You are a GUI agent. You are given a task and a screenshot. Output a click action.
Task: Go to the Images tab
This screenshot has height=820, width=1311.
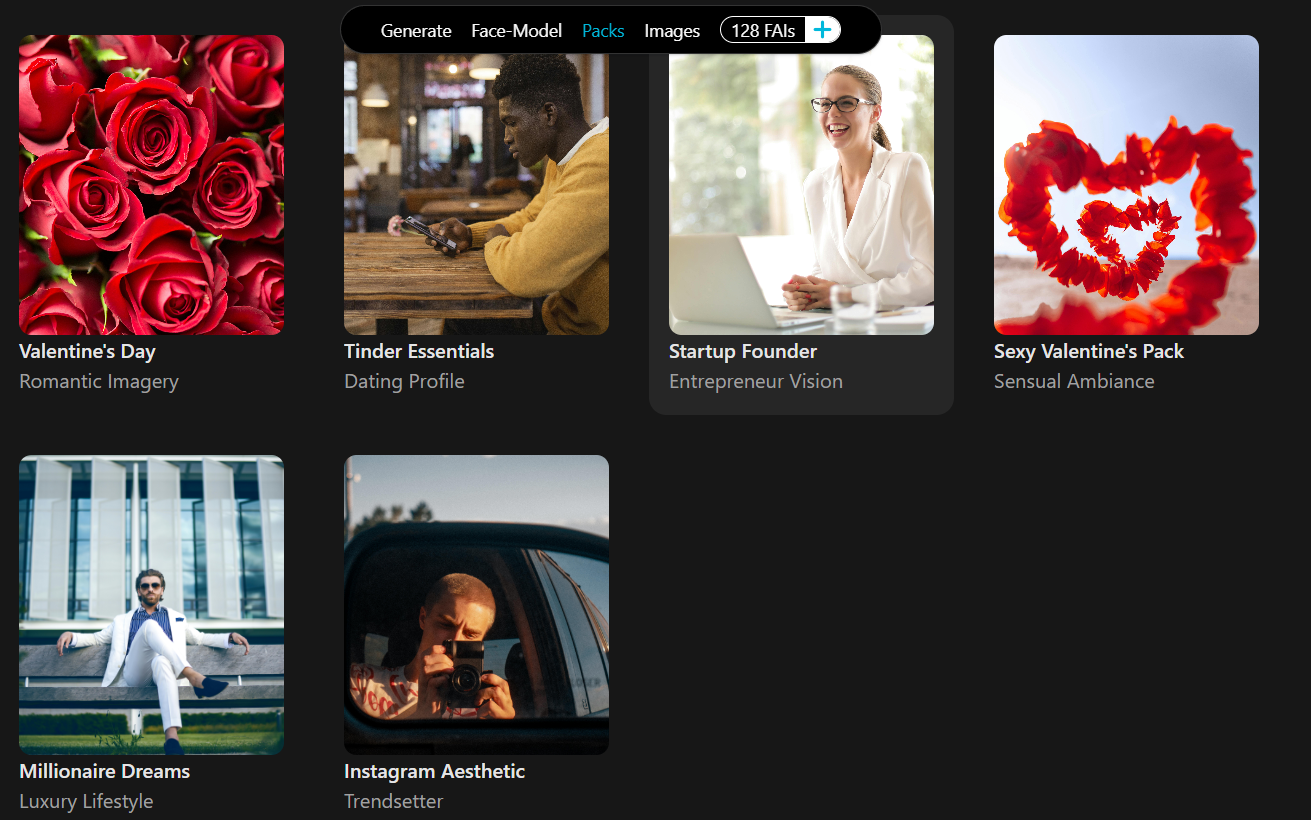tap(672, 31)
